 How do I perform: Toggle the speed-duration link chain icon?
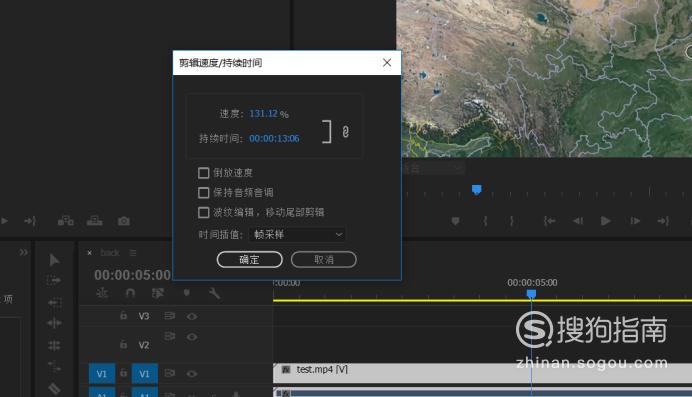pyautogui.click(x=346, y=132)
